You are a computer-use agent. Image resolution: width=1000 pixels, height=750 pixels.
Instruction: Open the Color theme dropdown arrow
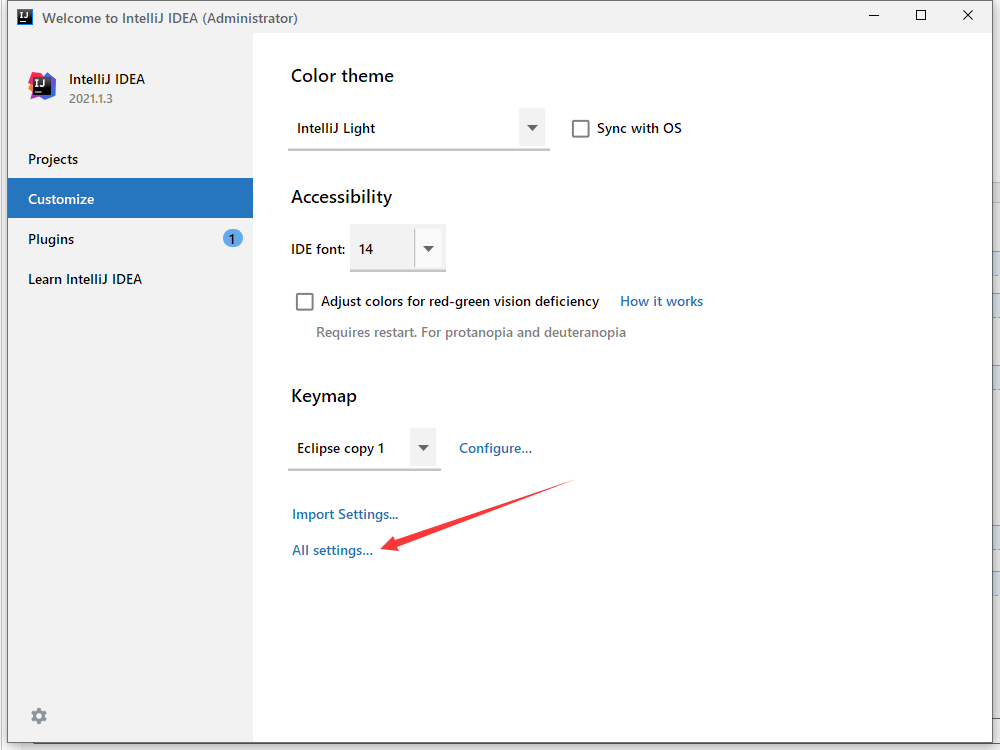pyautogui.click(x=532, y=128)
